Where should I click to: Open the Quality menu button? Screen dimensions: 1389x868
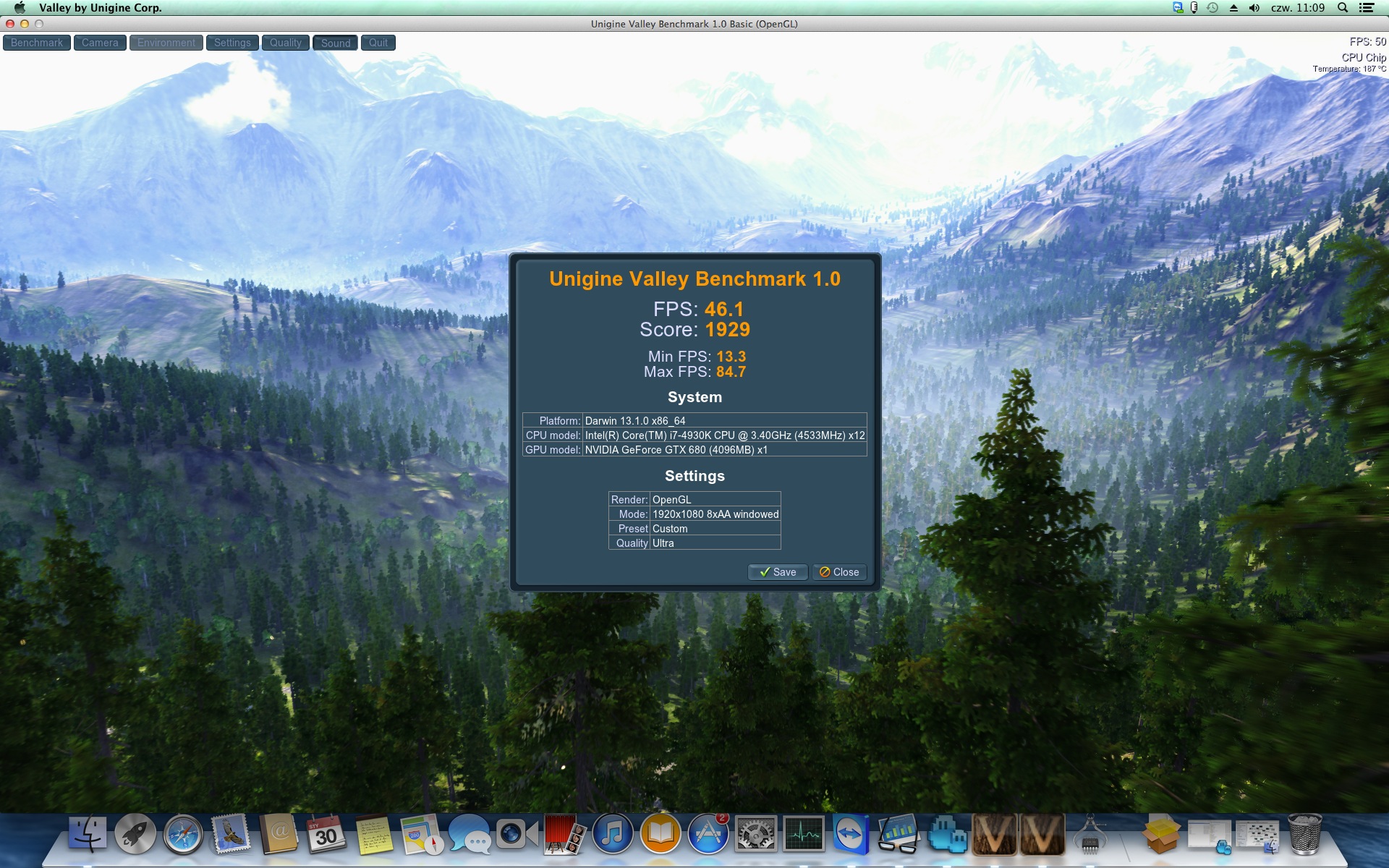(x=286, y=43)
